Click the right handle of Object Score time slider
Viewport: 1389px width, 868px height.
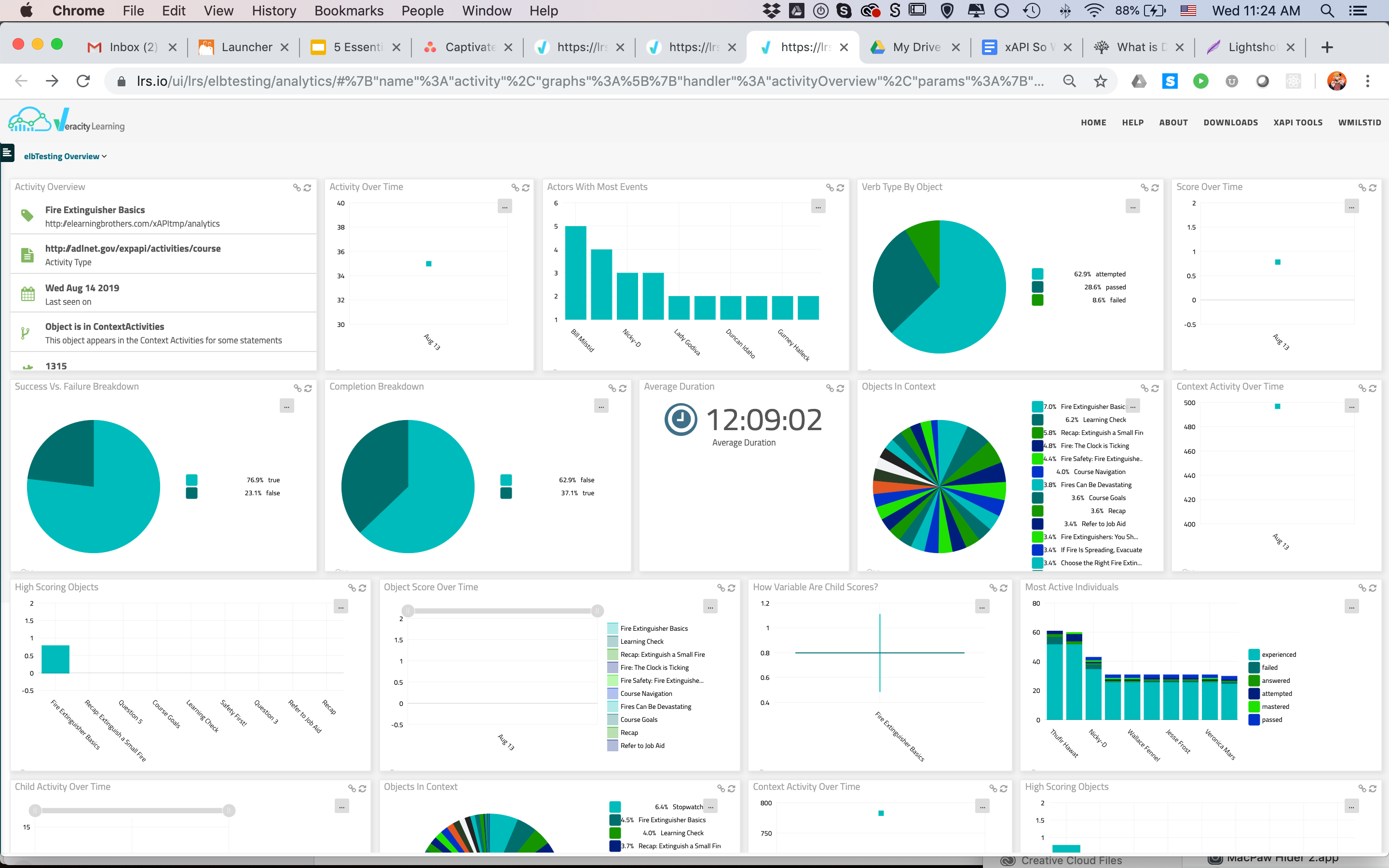[x=597, y=611]
